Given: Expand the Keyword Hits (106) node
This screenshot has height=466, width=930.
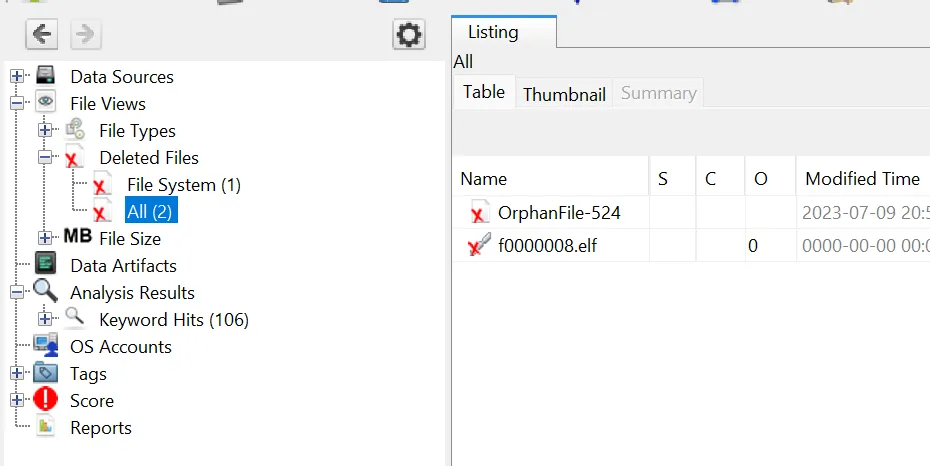Looking at the screenshot, I should pos(45,320).
